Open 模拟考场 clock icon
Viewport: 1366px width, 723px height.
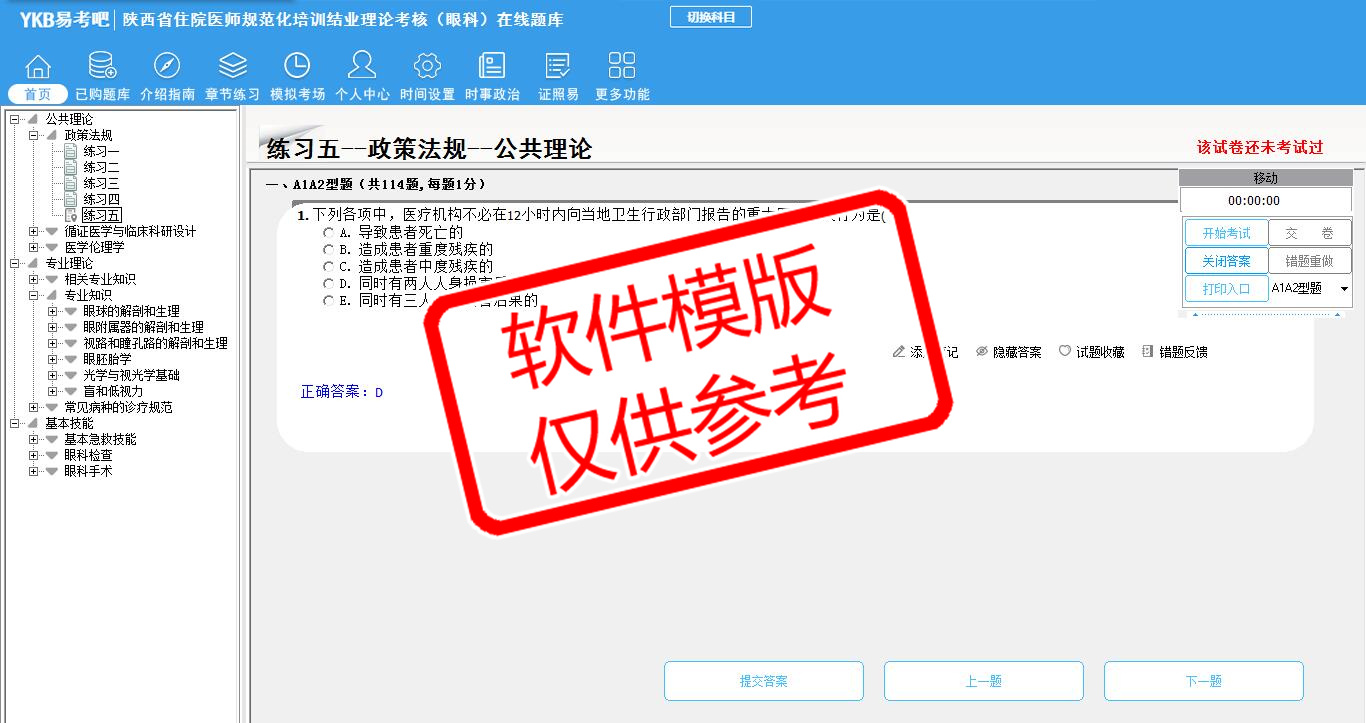point(297,67)
